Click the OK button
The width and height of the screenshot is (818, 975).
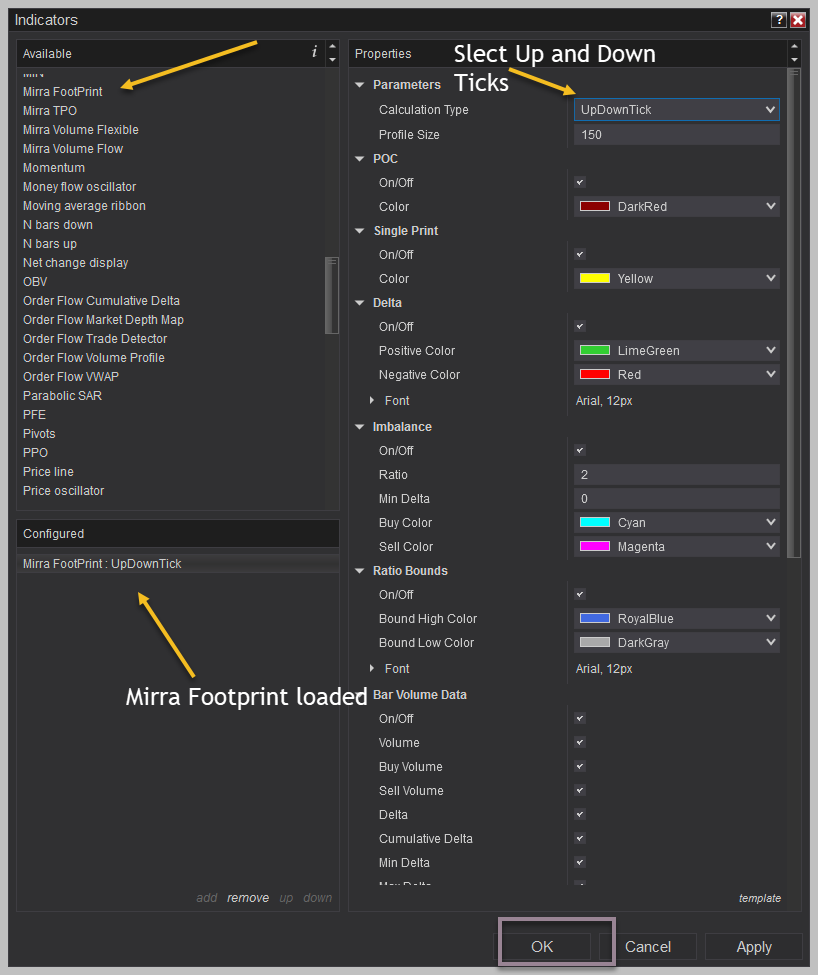tap(542, 946)
